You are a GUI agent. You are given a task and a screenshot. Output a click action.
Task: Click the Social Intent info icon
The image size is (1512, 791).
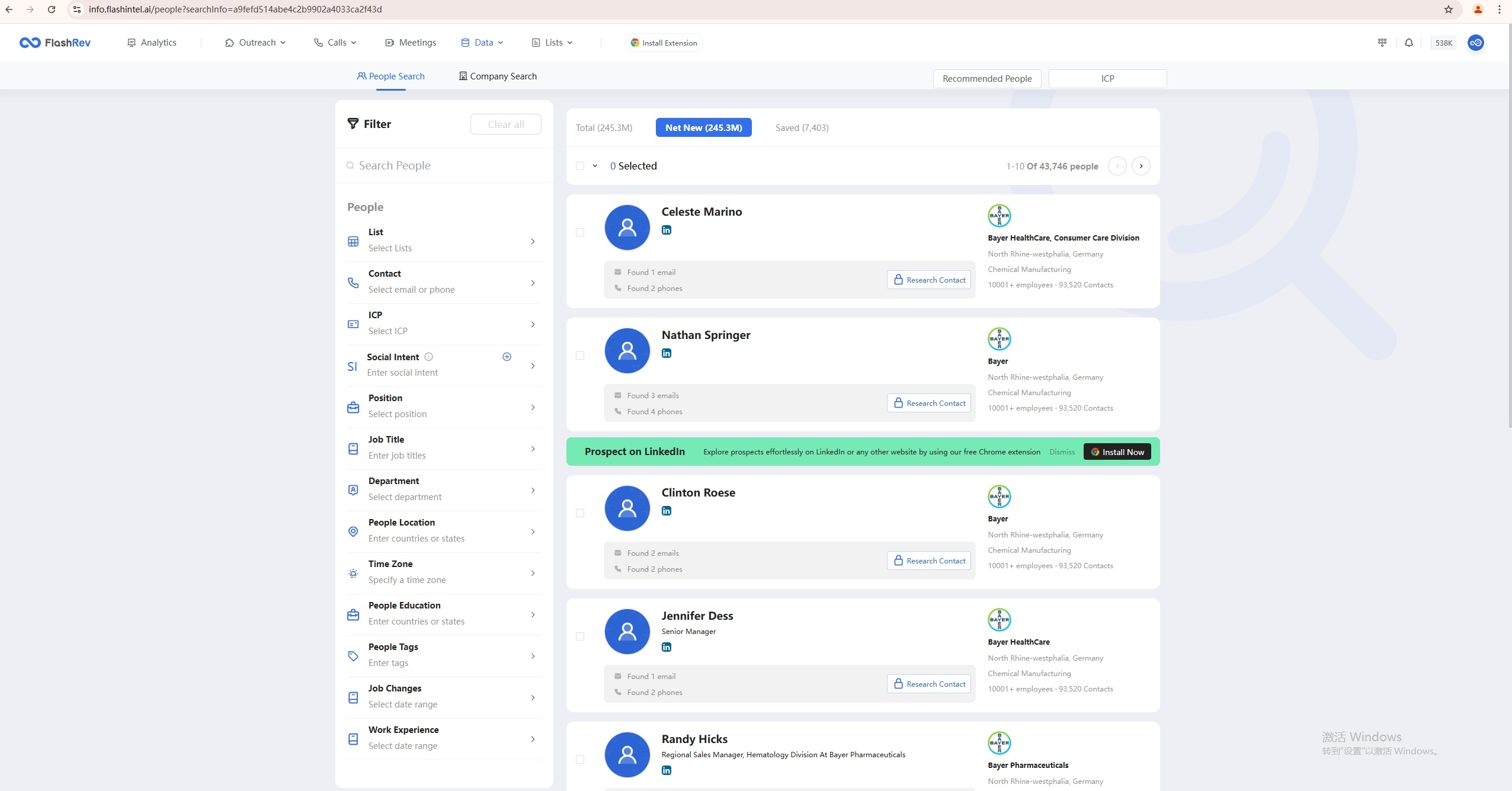point(429,357)
